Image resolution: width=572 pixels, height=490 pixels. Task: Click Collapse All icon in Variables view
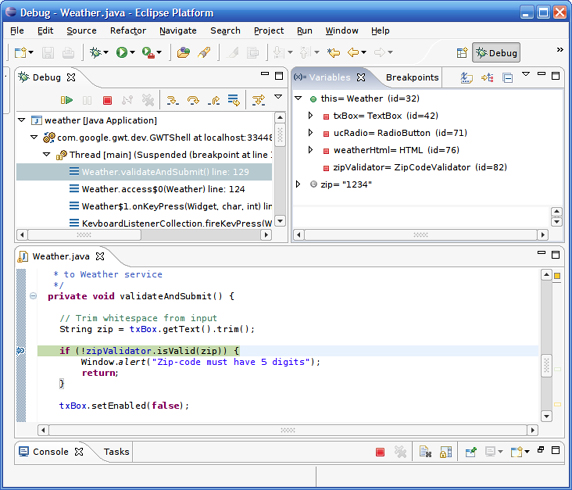pos(507,78)
